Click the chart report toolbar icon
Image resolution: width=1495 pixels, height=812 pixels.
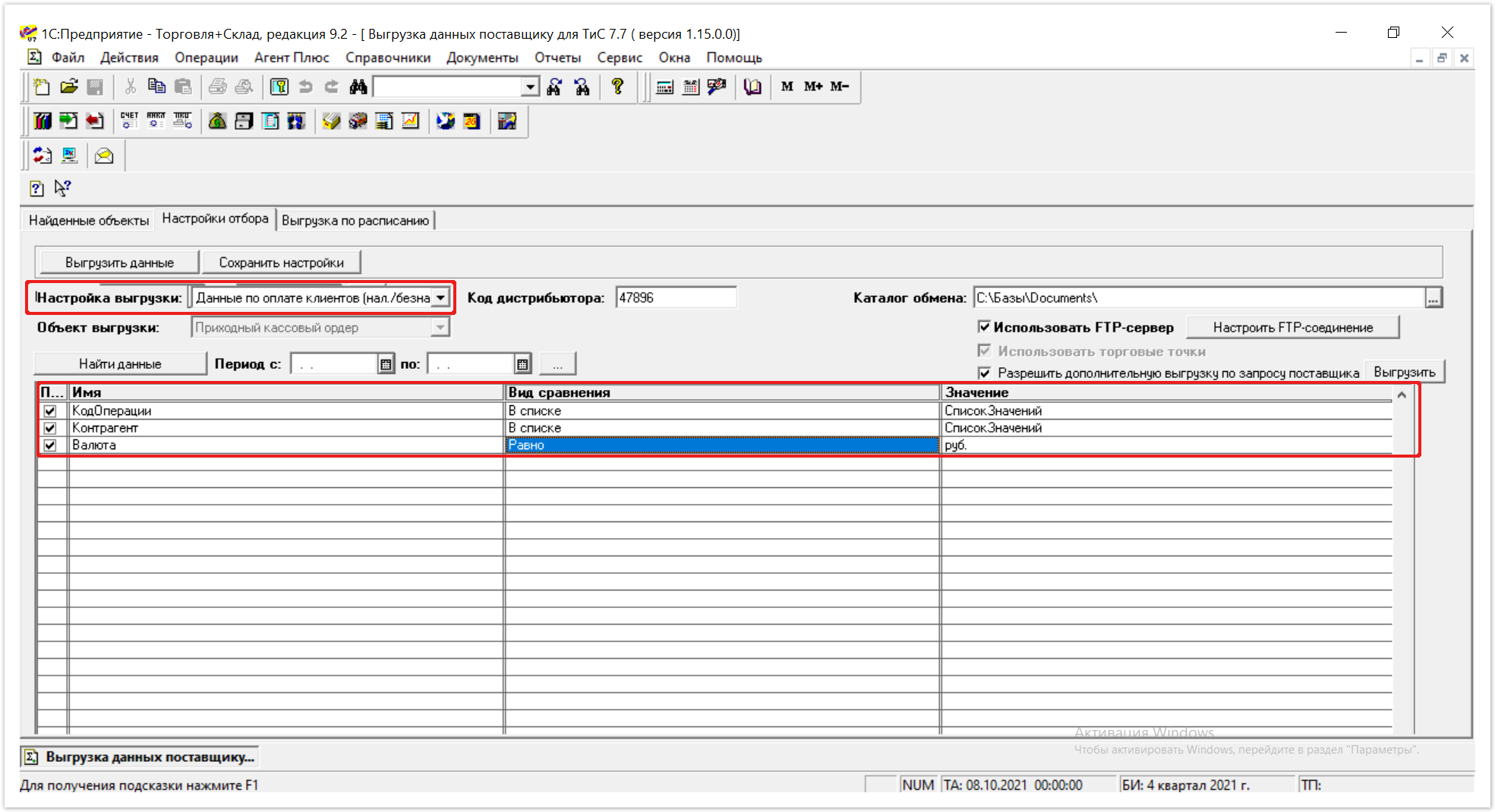[x=410, y=121]
